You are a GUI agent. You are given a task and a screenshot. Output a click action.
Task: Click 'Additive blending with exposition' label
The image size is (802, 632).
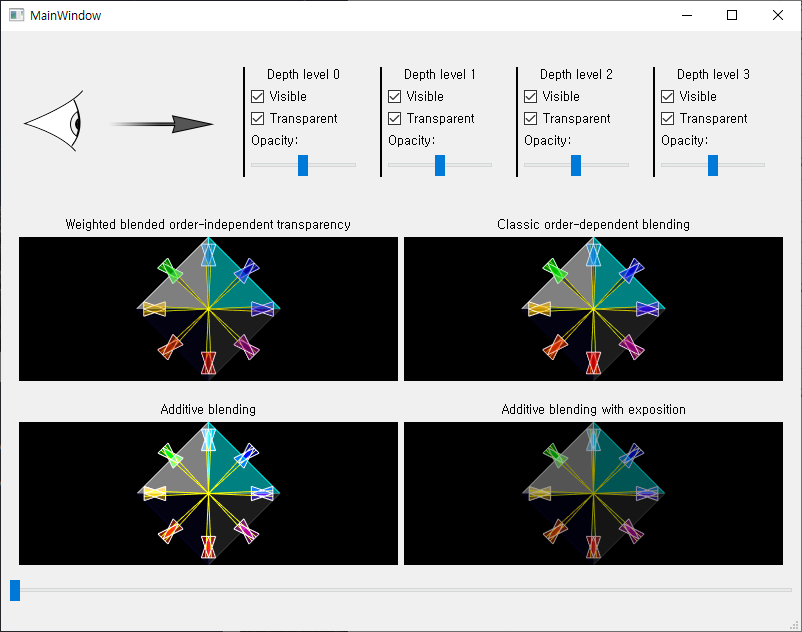pyautogui.click(x=593, y=410)
